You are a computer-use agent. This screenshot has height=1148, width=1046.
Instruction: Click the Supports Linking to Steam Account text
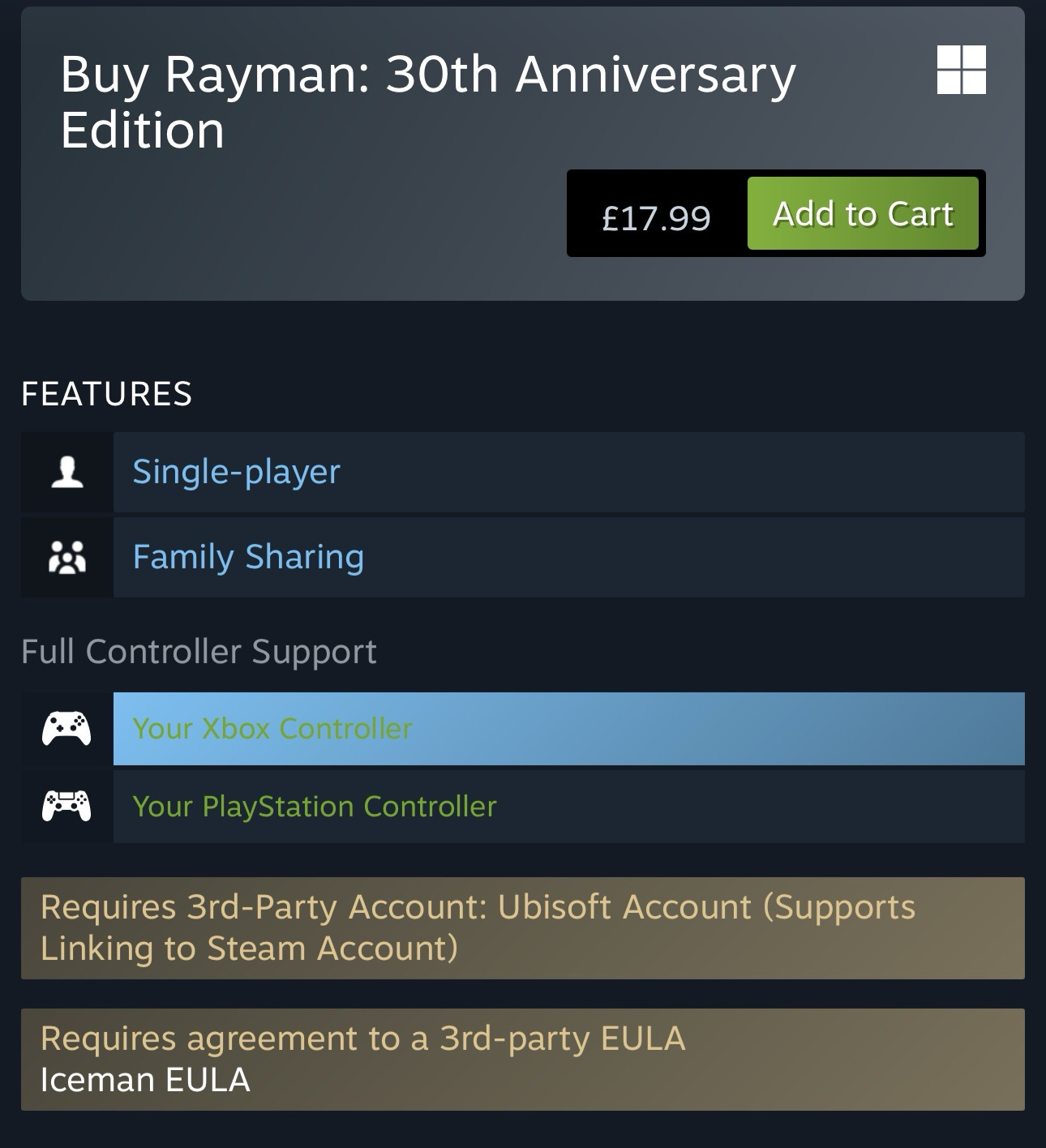click(249, 949)
